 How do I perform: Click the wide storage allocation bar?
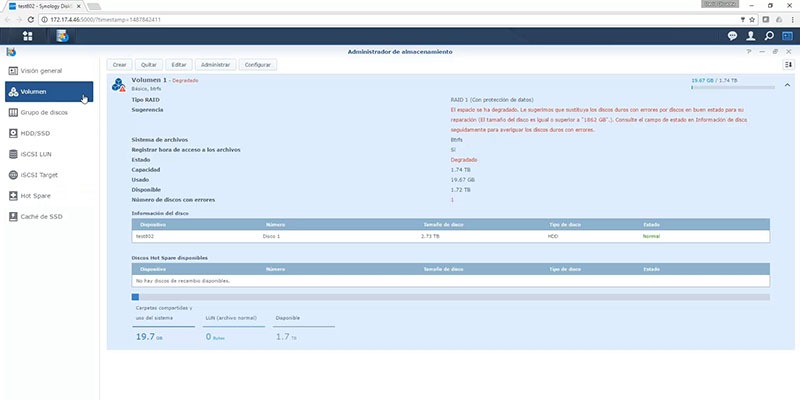click(x=451, y=297)
